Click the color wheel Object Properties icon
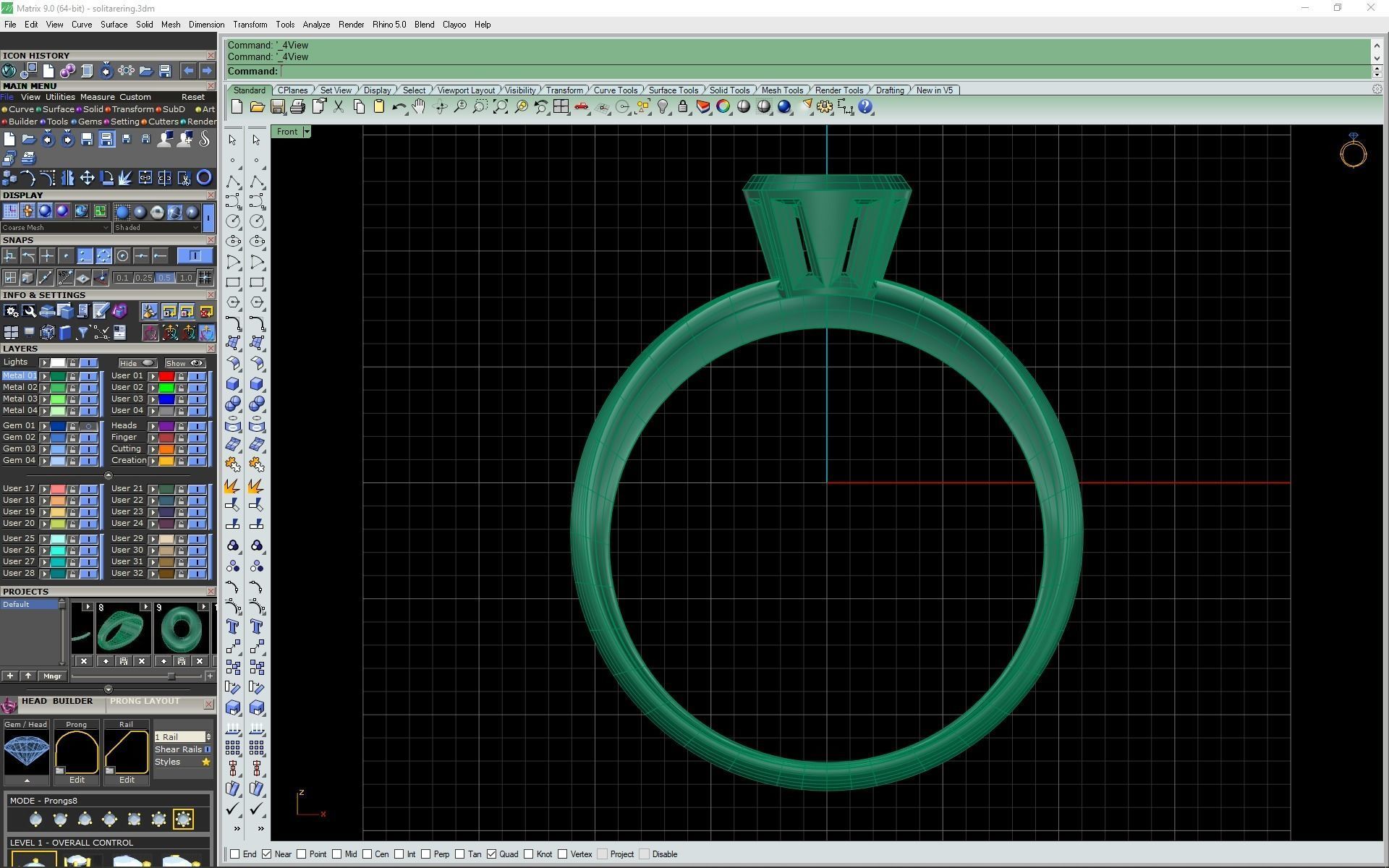 (723, 107)
